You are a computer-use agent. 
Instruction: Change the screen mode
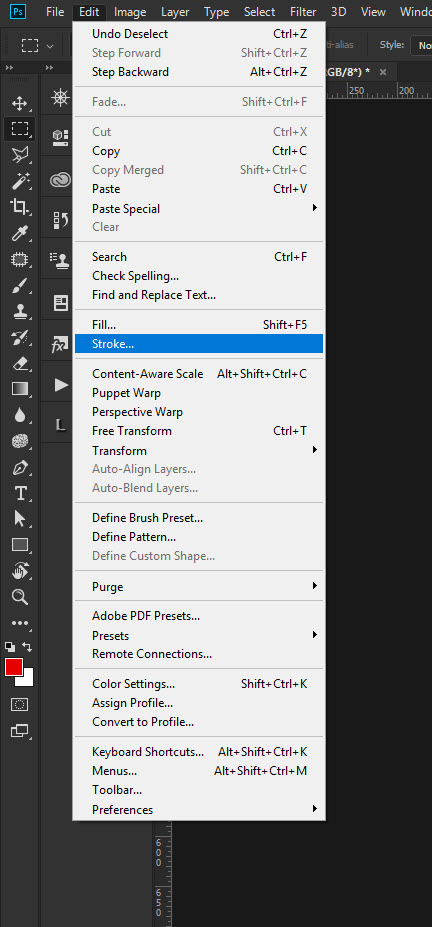[x=20, y=731]
